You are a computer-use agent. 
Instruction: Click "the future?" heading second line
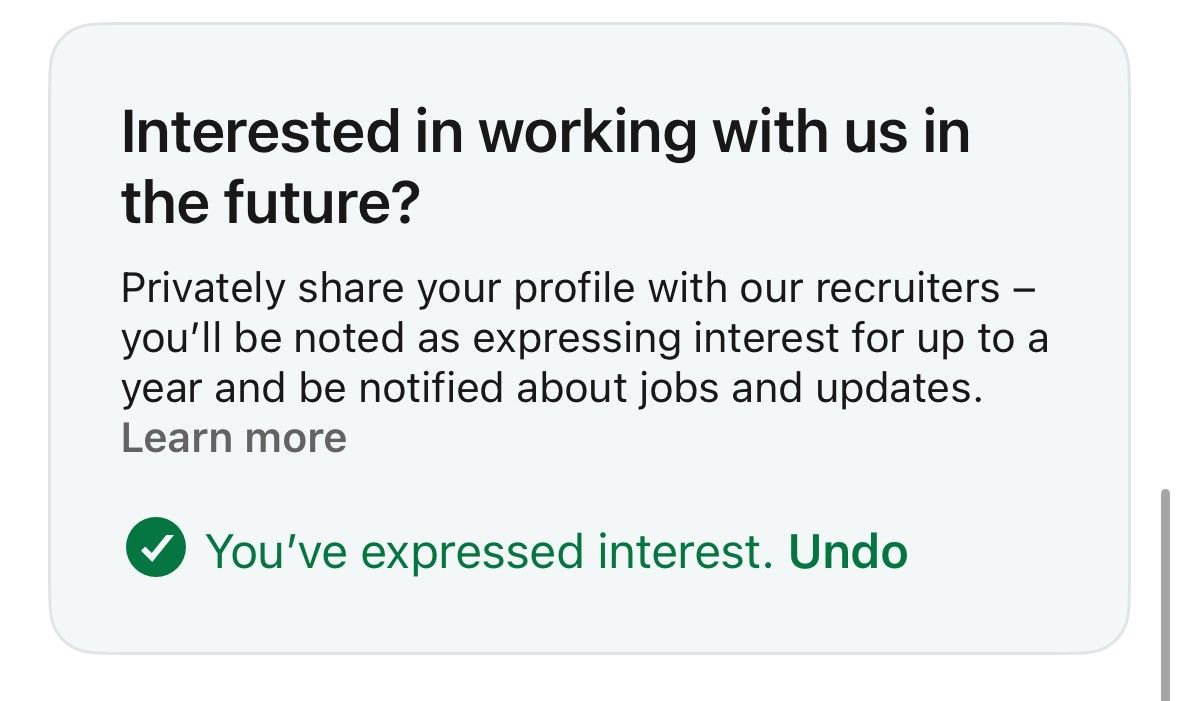pyautogui.click(x=270, y=204)
